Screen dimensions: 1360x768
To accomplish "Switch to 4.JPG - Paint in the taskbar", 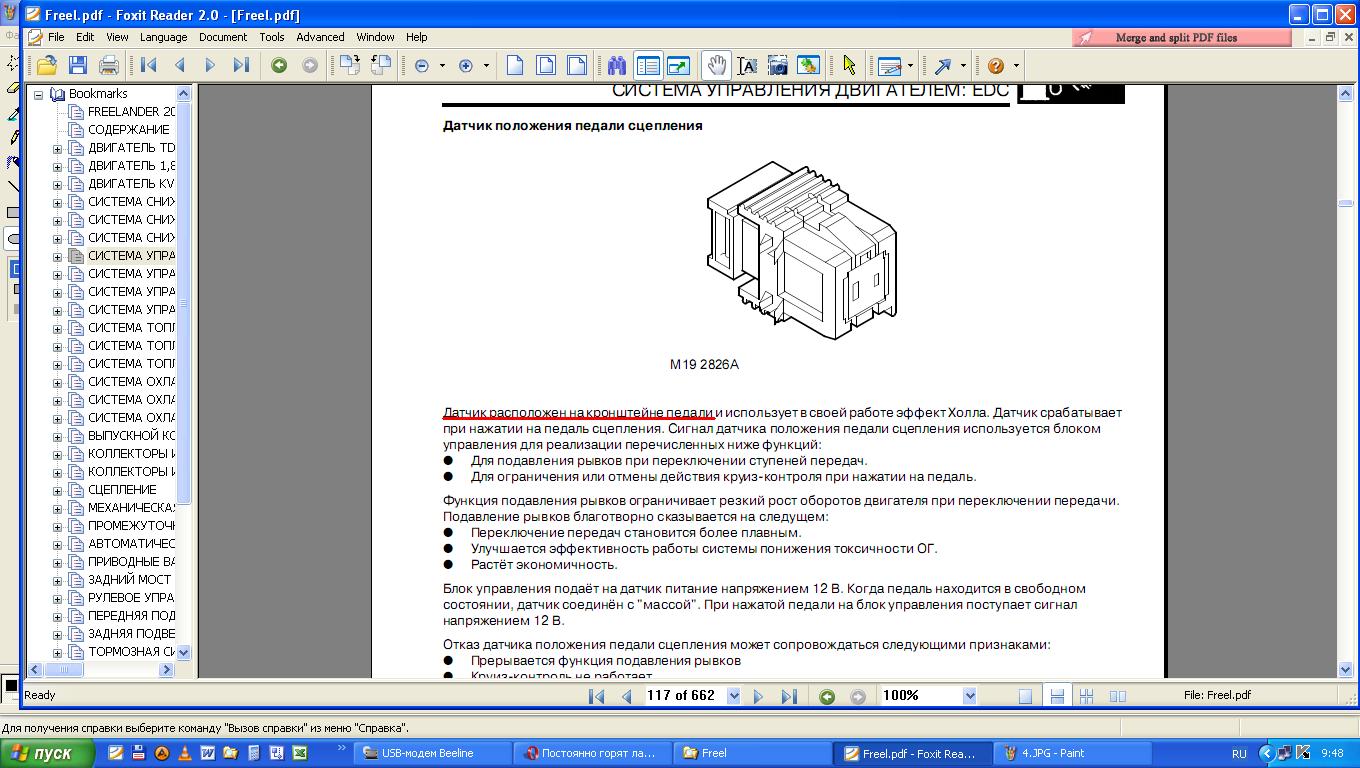I will [1073, 753].
